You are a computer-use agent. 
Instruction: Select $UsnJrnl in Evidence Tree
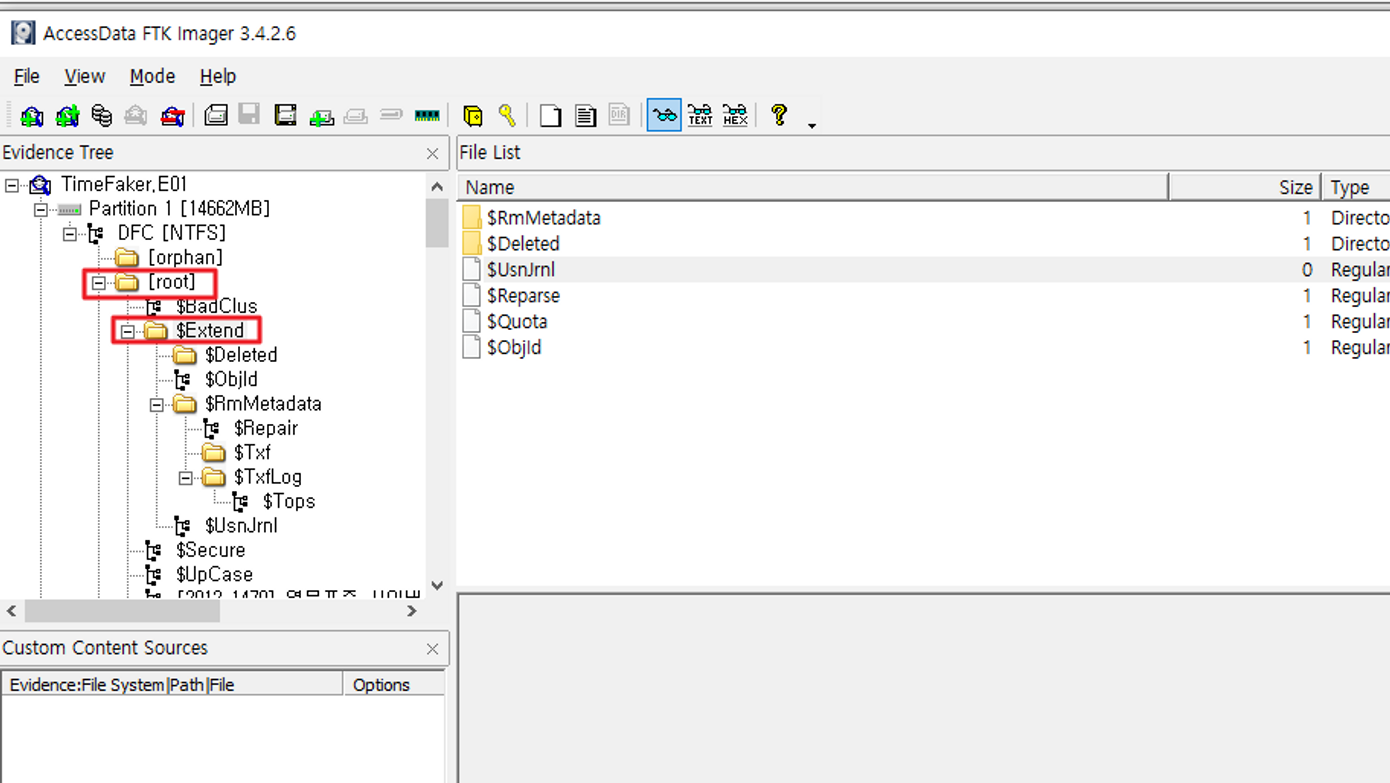241,526
